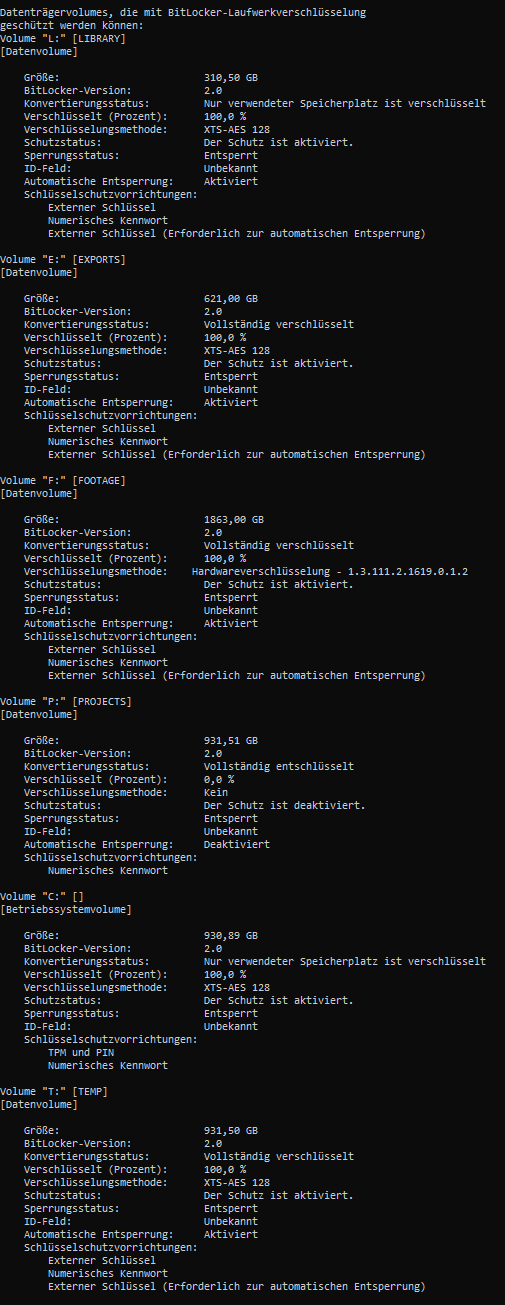The width and height of the screenshot is (505, 1305).
Task: Click the 930,89 GB size value
Action: coord(231,935)
